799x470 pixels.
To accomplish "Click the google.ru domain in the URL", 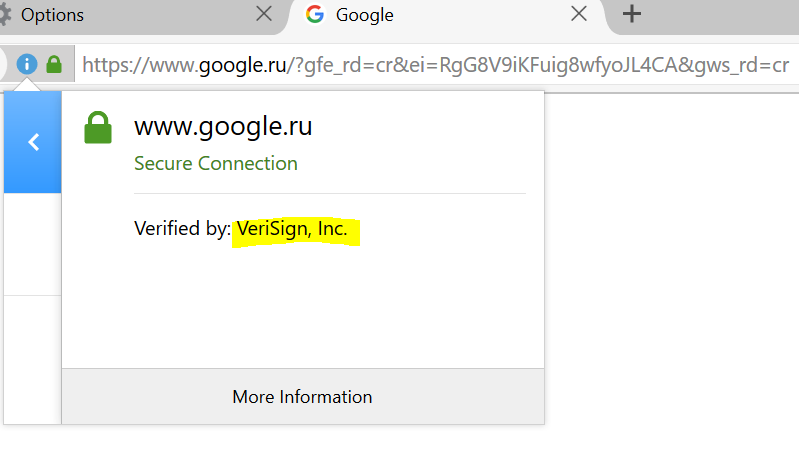I will (x=243, y=65).
